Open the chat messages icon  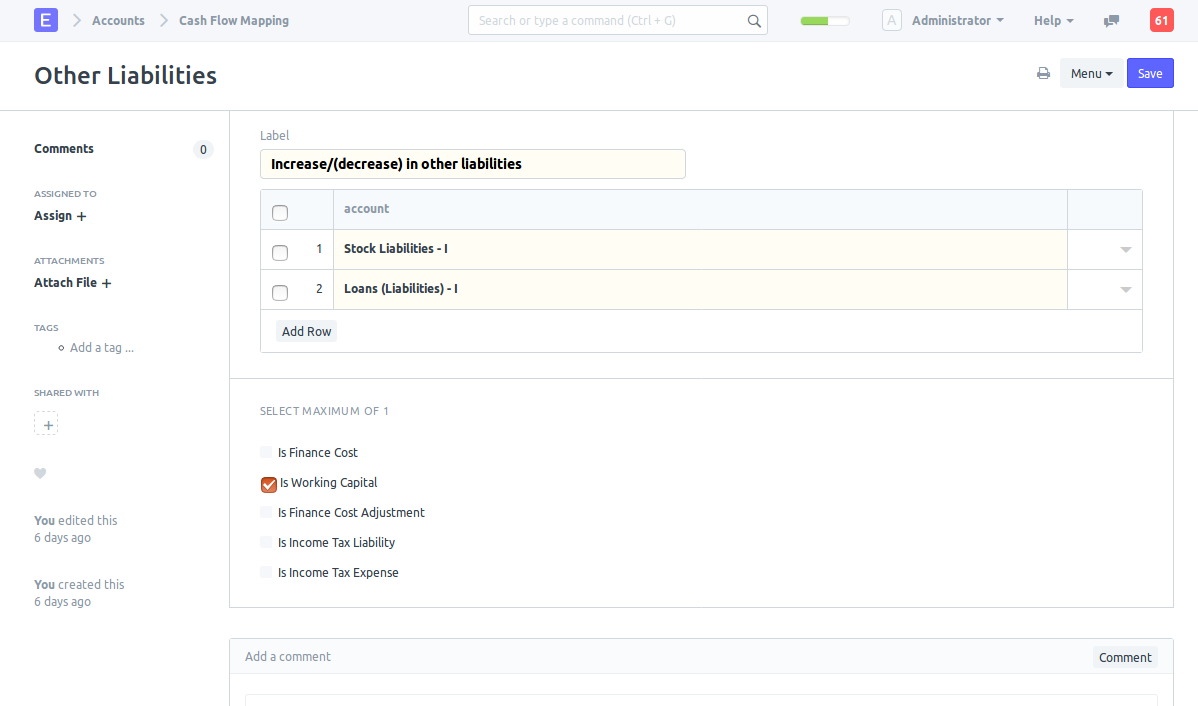(1111, 21)
